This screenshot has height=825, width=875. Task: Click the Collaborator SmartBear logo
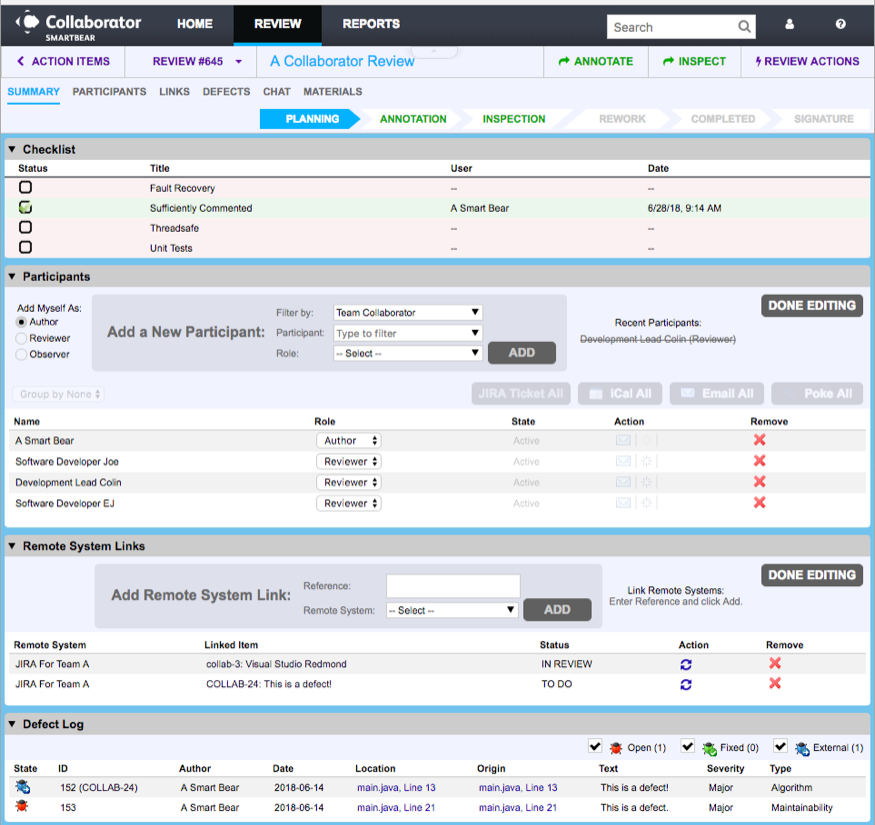tap(79, 26)
